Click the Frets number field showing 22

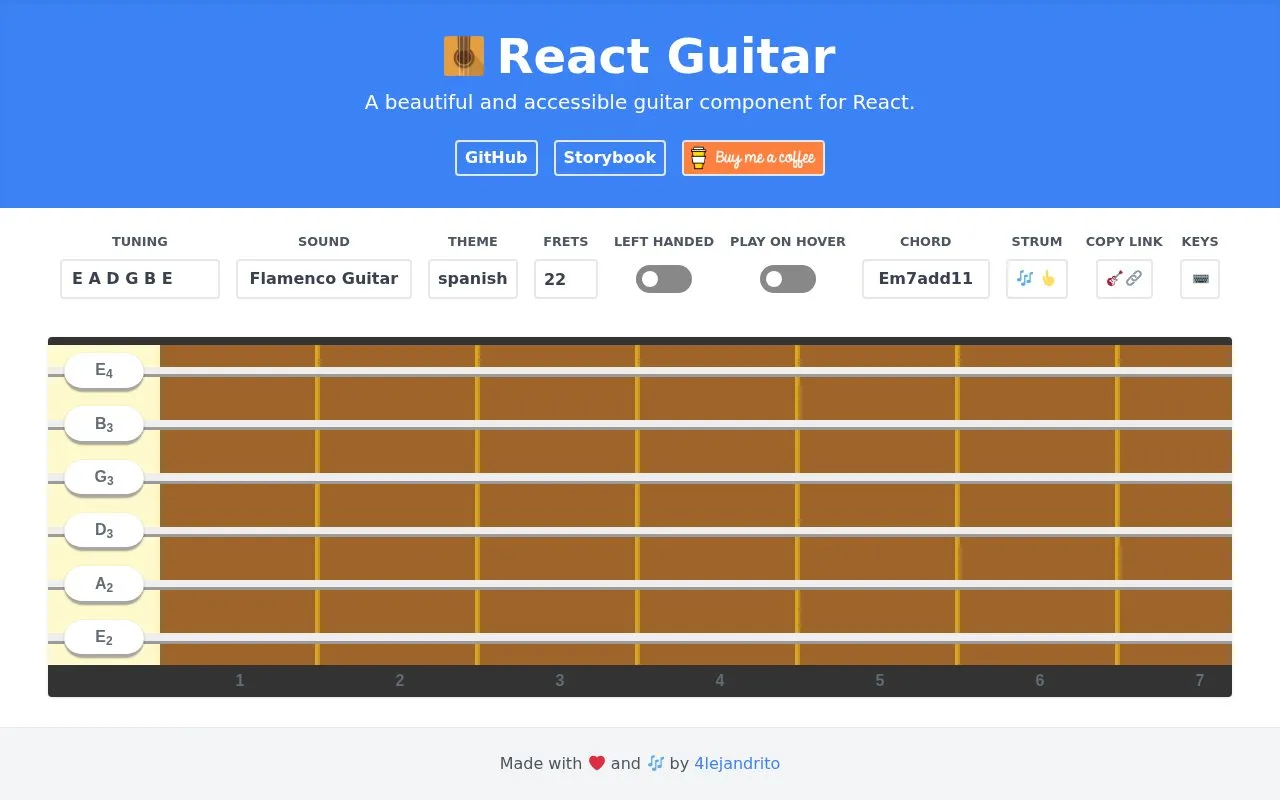coord(566,279)
